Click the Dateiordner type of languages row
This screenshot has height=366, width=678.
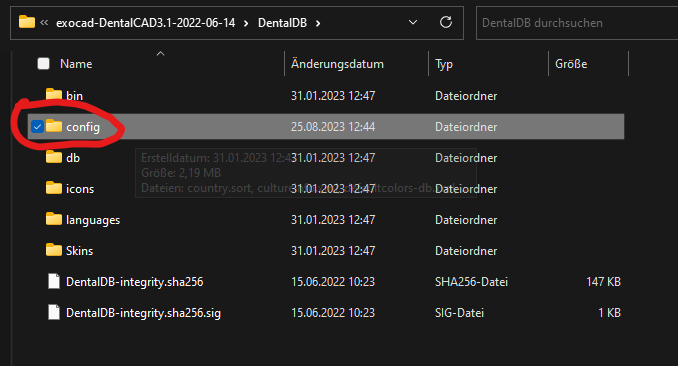point(466,220)
